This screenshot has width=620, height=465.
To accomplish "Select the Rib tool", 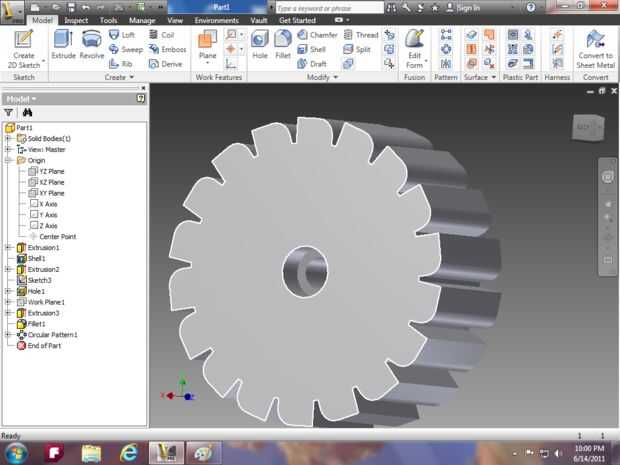I will pos(121,64).
